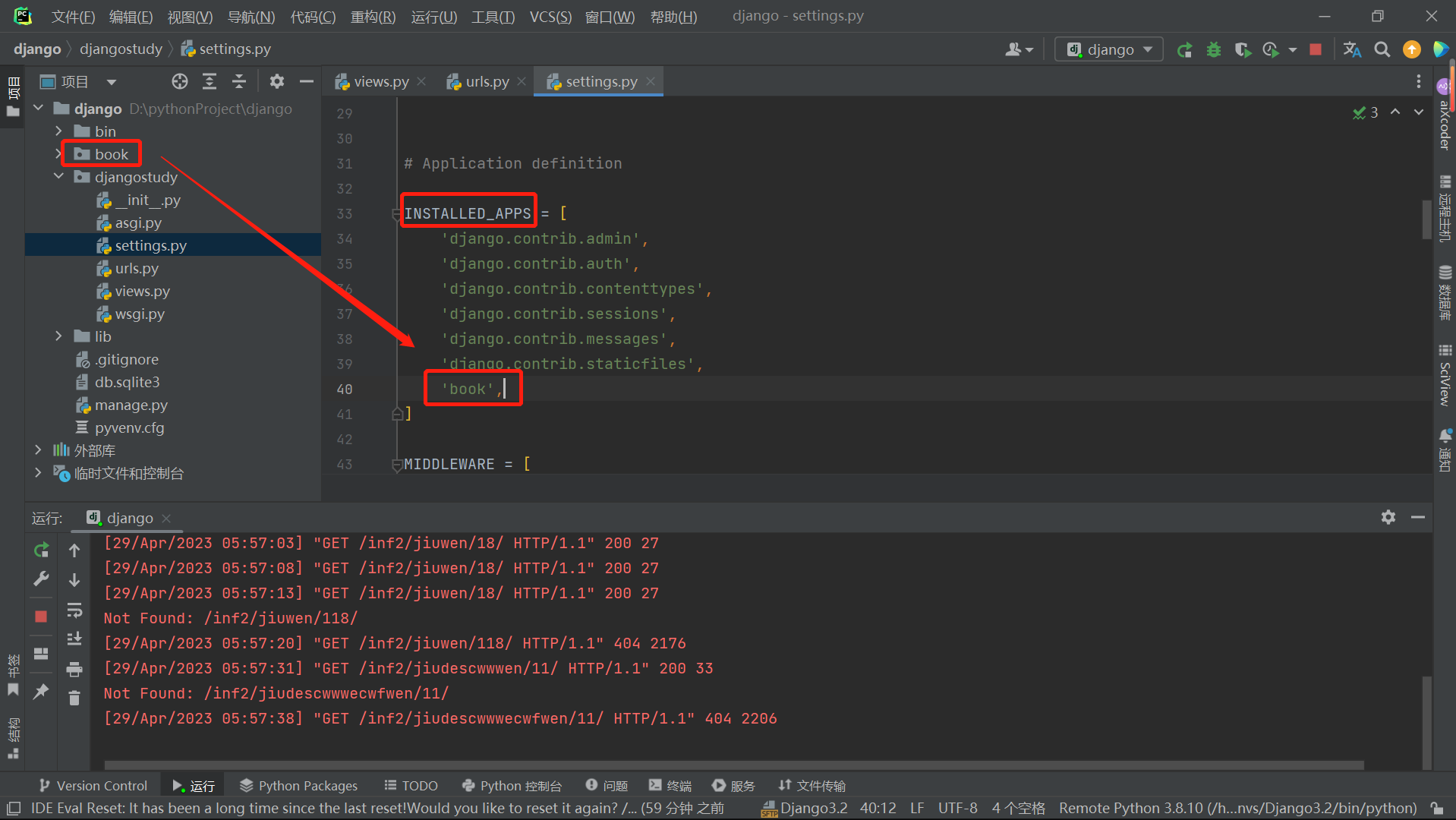Fold the MIDDLEWARE block in gutter
This screenshot has height=820, width=1456.
pos(396,465)
